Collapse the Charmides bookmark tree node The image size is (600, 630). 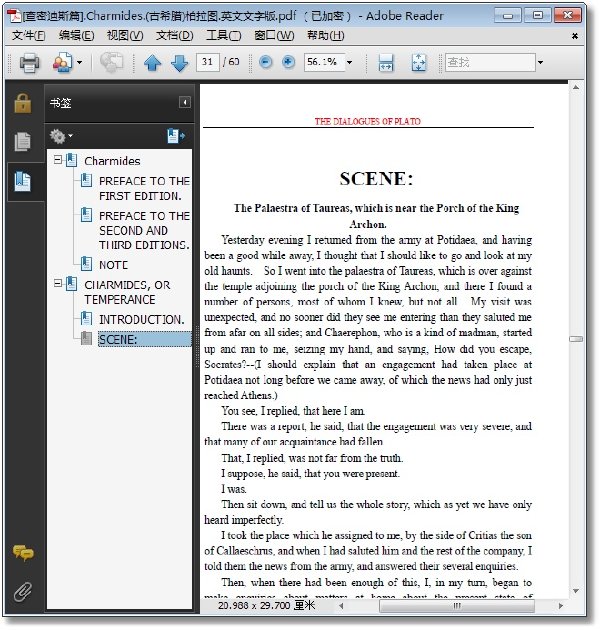point(58,160)
